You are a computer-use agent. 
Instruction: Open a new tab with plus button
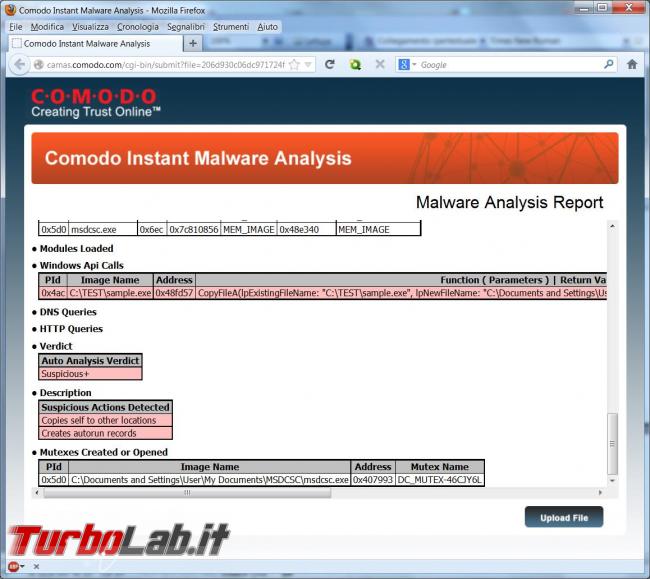pos(193,43)
